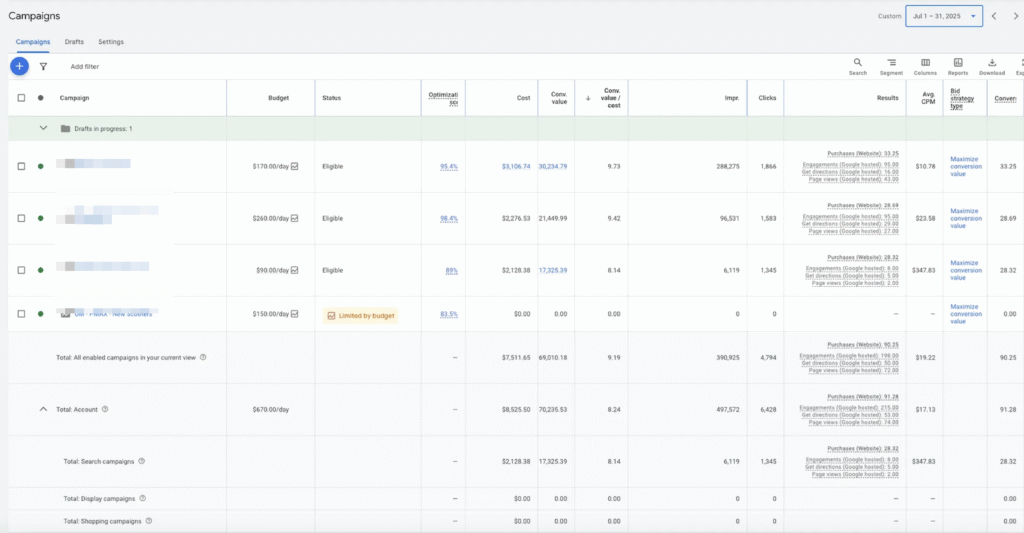Image resolution: width=1024 pixels, height=533 pixels.
Task: Click the blue plus new campaign button
Action: [x=19, y=66]
